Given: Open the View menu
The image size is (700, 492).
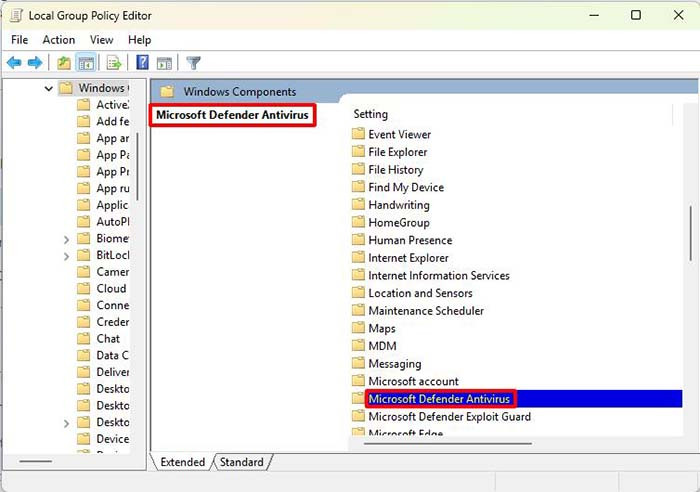Looking at the screenshot, I should [101, 40].
